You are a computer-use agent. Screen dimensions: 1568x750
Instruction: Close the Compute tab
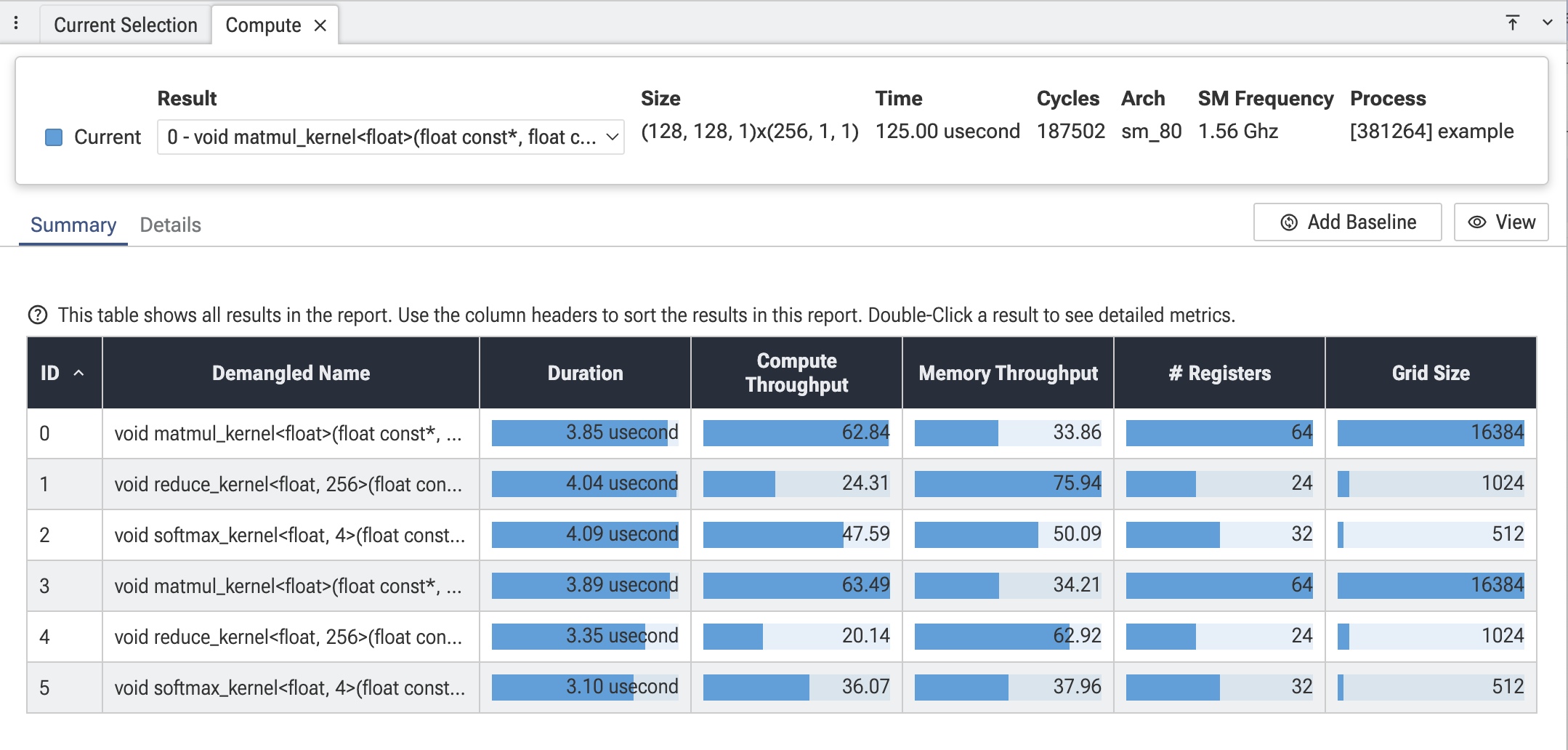pyautogui.click(x=320, y=25)
